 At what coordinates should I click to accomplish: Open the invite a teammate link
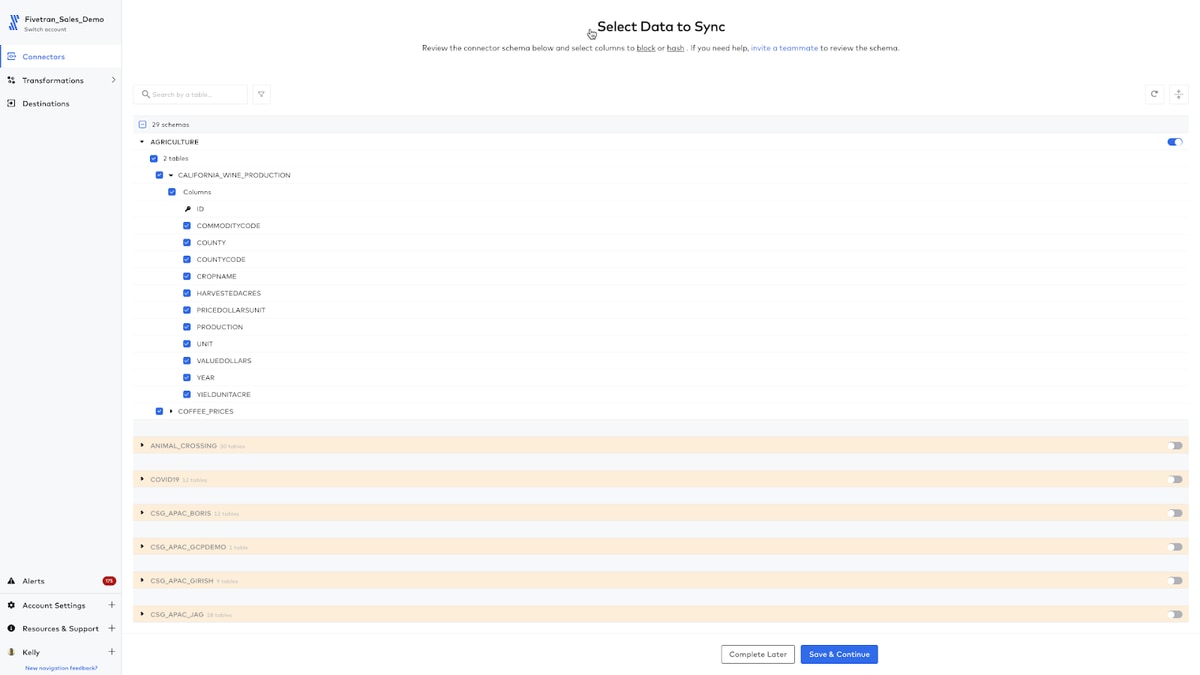(x=784, y=48)
